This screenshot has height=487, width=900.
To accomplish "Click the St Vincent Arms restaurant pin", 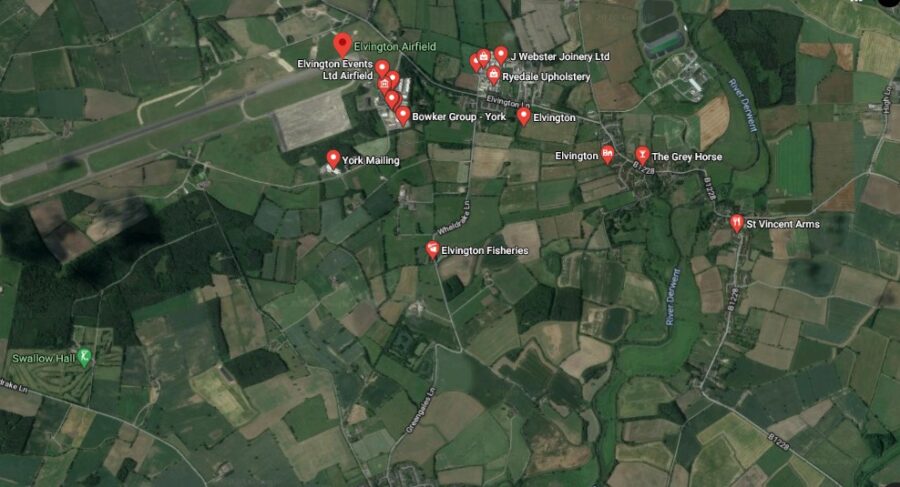I will pyautogui.click(x=736, y=223).
